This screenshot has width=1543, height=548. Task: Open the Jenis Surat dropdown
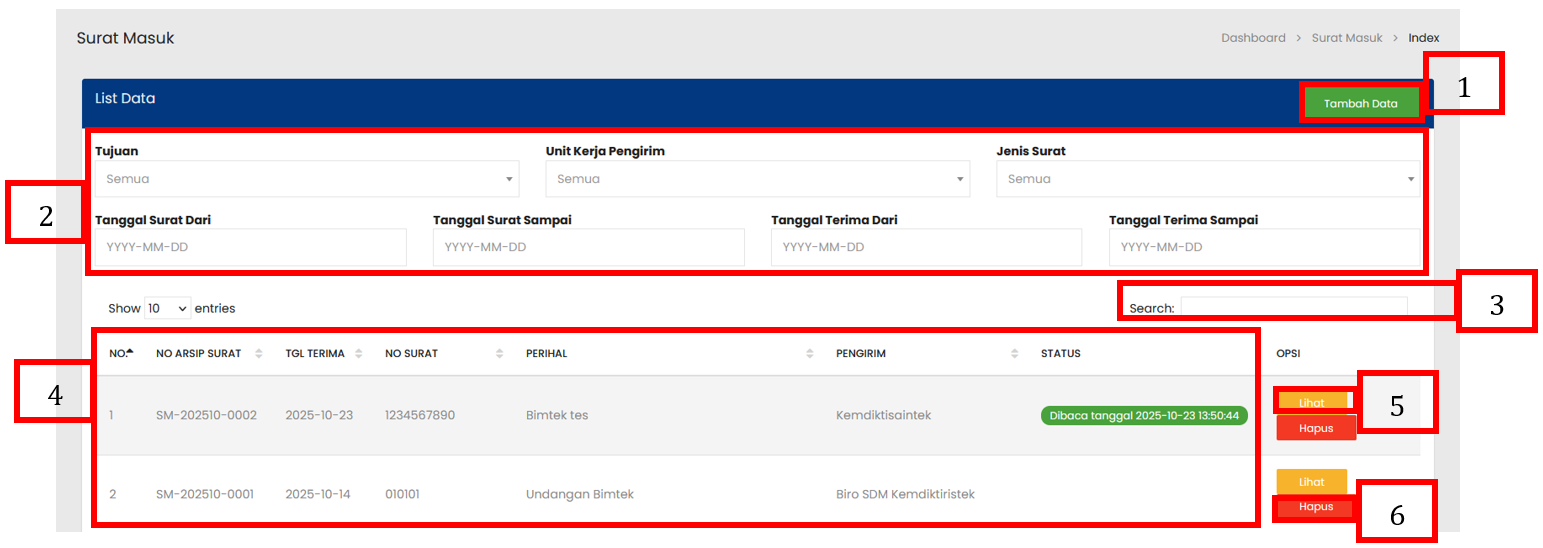tap(1207, 179)
